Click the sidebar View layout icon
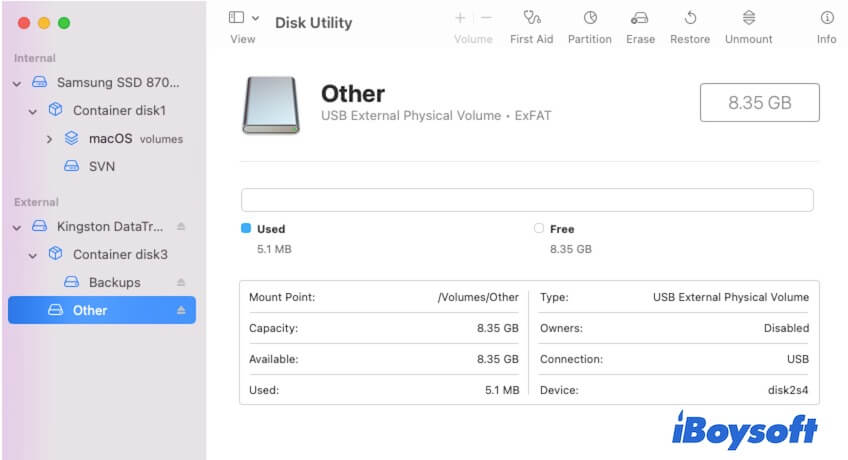Image resolution: width=848 pixels, height=460 pixels. click(236, 17)
